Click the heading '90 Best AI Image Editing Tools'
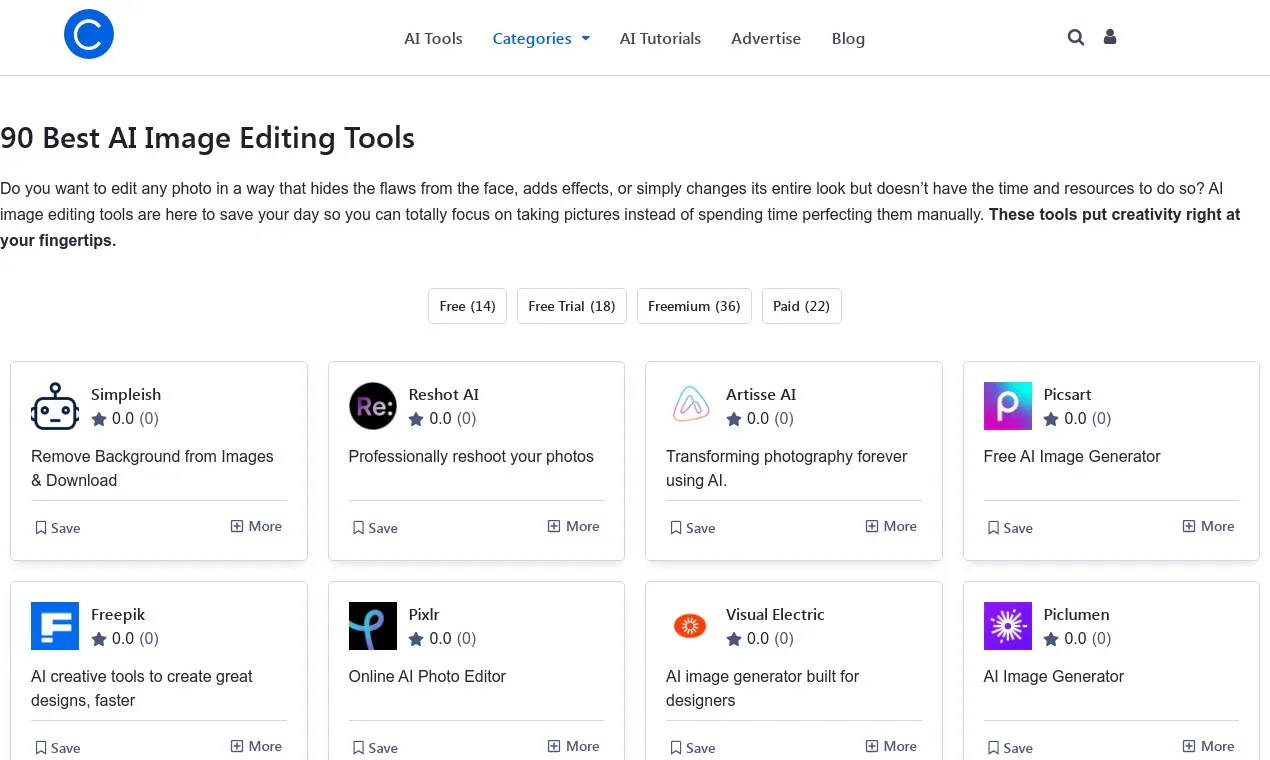The width and height of the screenshot is (1270, 760). click(x=208, y=138)
